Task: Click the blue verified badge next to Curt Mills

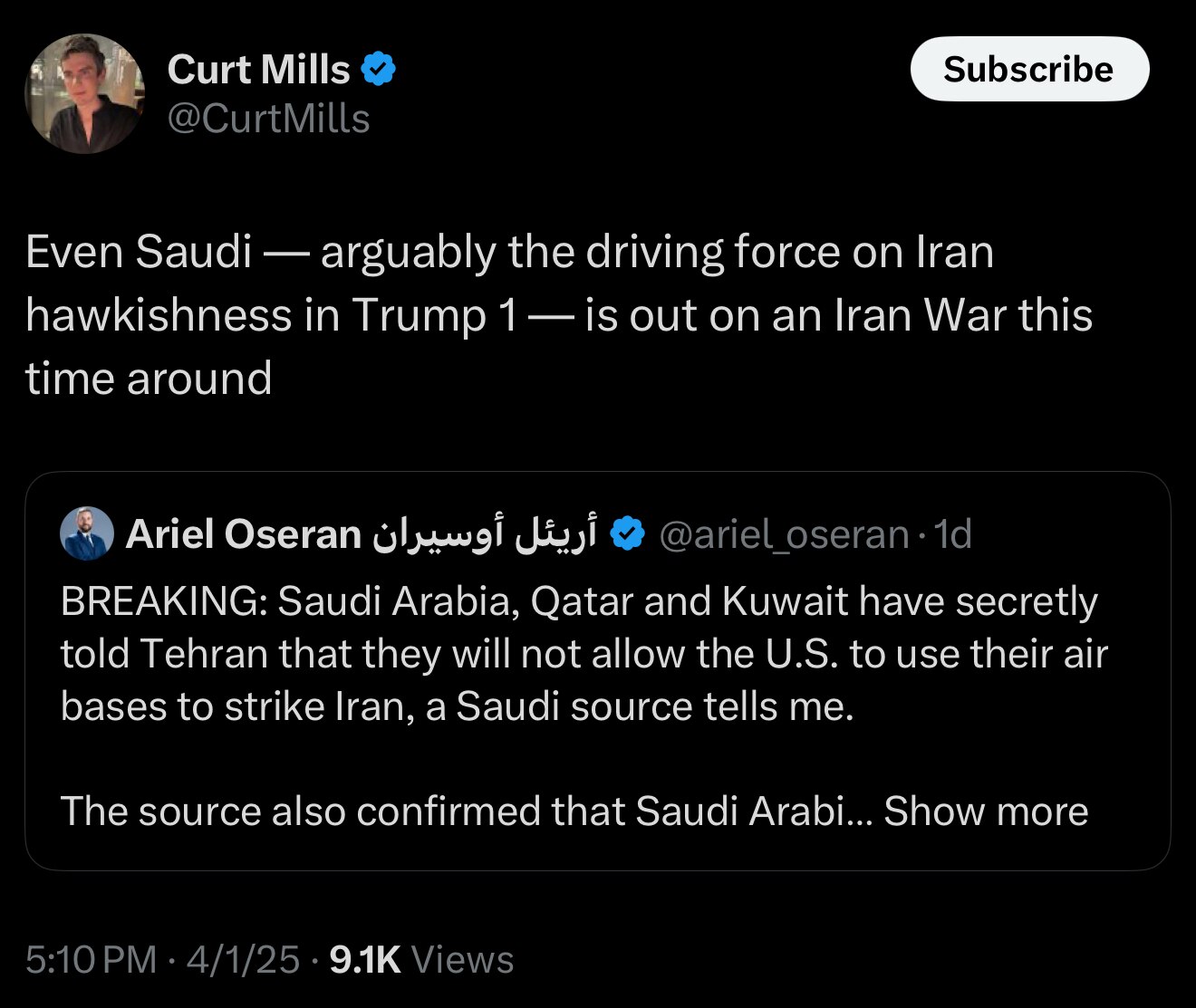Action: click(378, 66)
